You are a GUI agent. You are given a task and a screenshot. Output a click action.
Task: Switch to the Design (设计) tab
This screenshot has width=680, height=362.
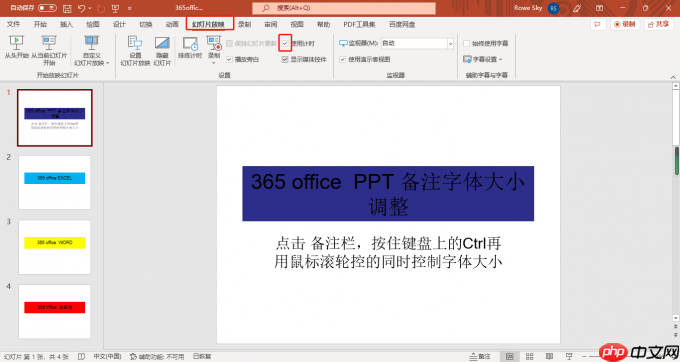click(x=119, y=24)
